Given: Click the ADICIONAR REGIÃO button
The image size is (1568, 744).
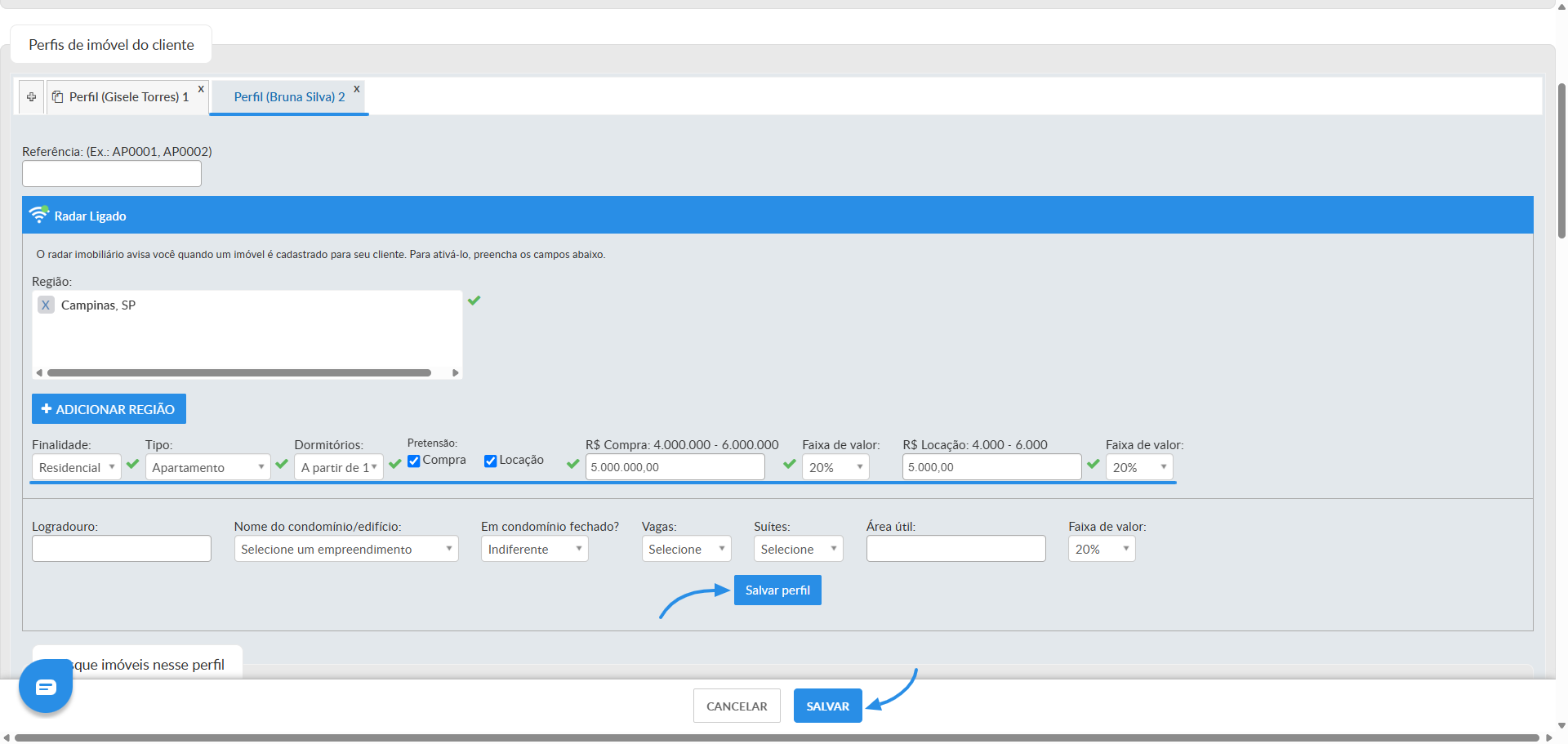Looking at the screenshot, I should tap(109, 409).
